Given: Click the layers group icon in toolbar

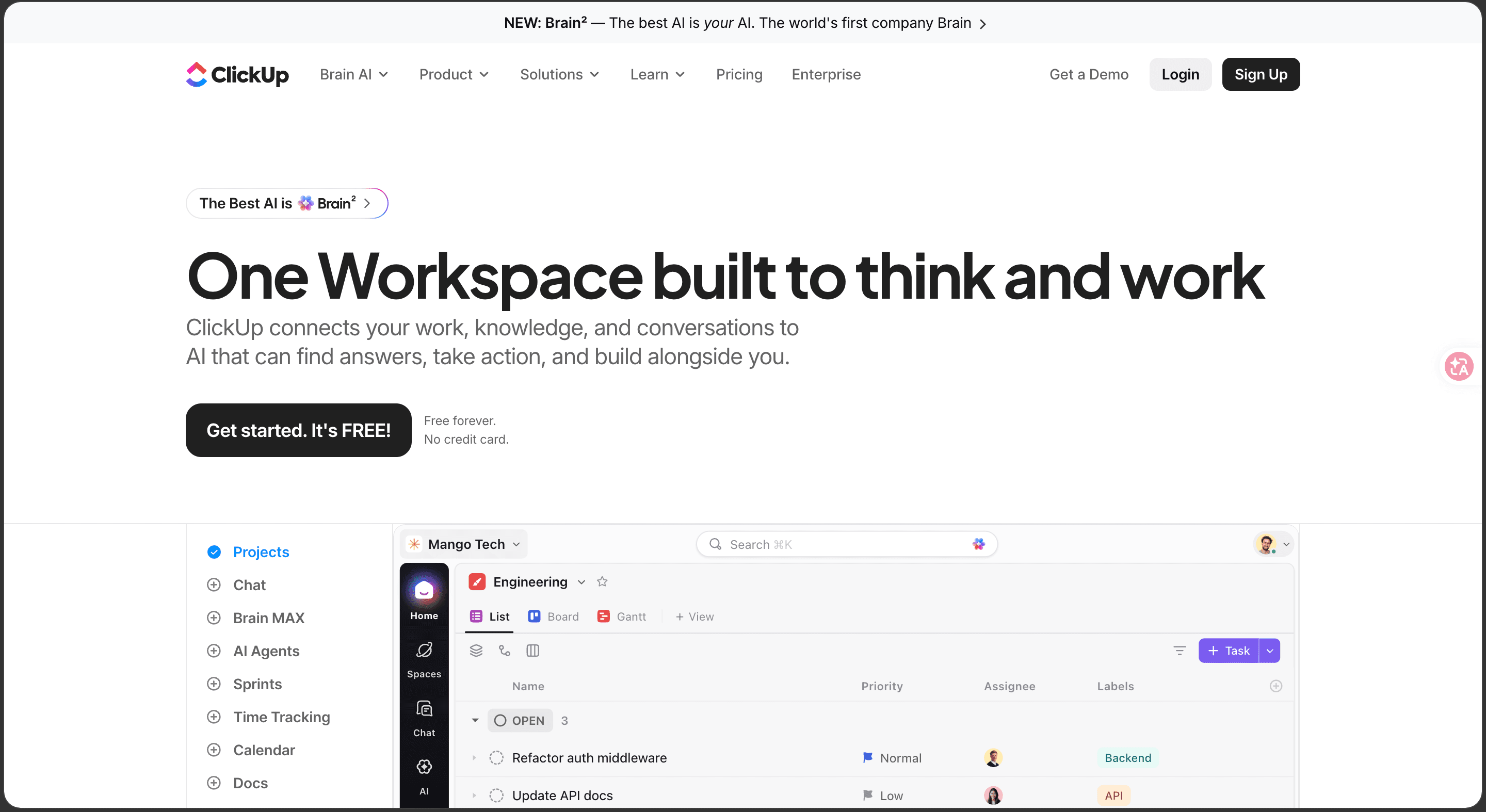Looking at the screenshot, I should [x=476, y=651].
